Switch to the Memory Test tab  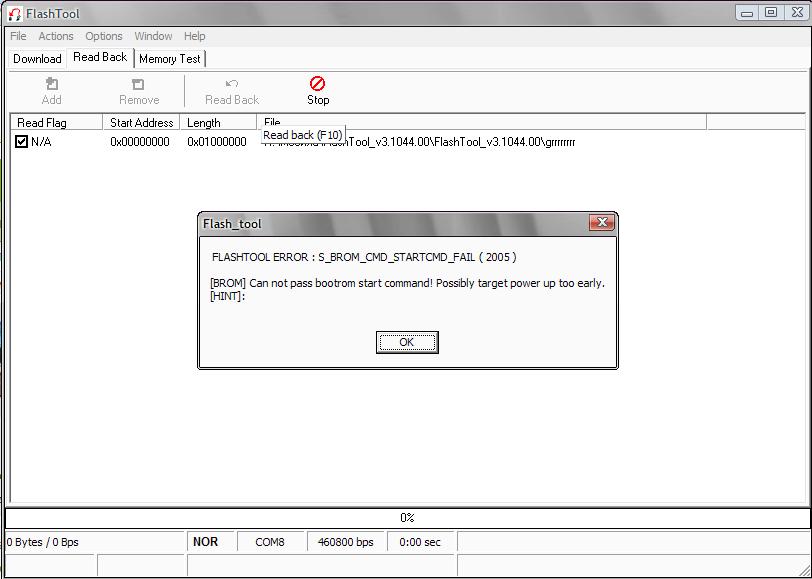click(170, 59)
